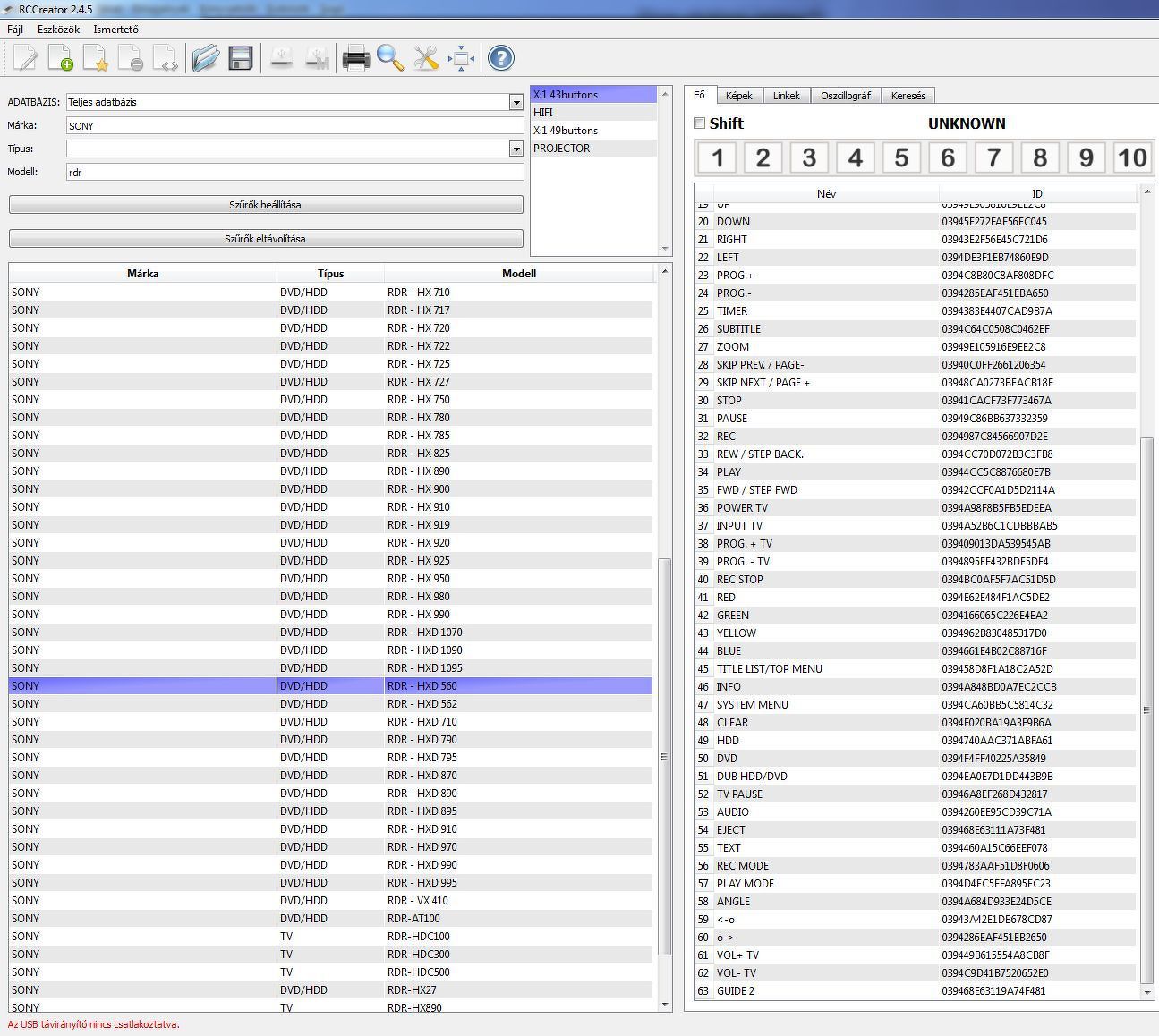1159x1036 pixels.
Task: Select the RDR - HX 900 model row
Action: pos(331,489)
